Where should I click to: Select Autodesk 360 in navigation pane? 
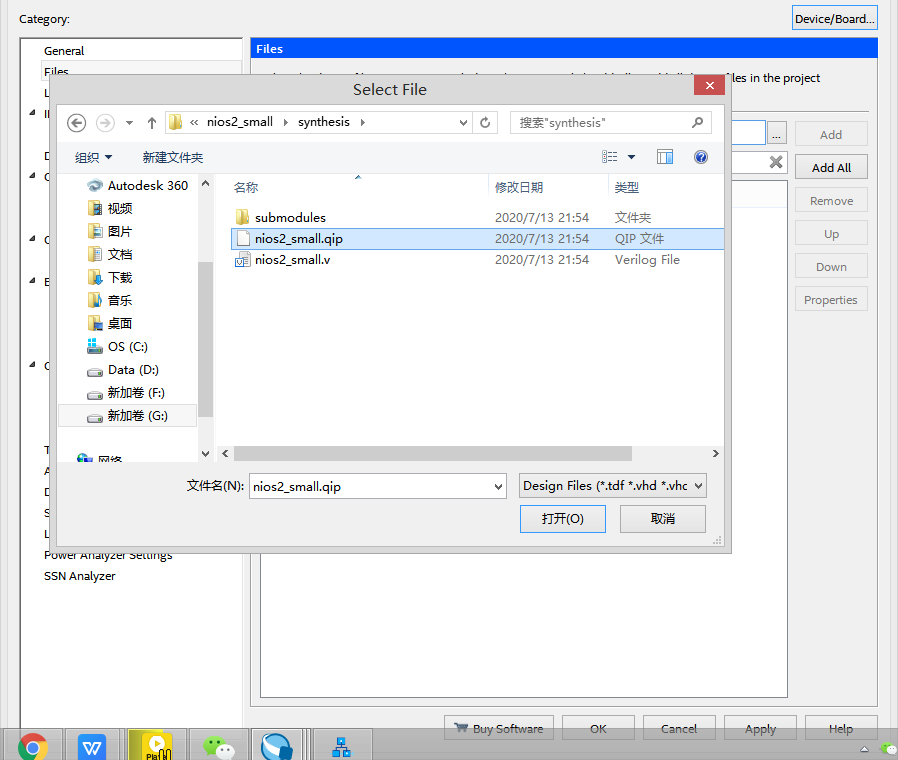(137, 186)
